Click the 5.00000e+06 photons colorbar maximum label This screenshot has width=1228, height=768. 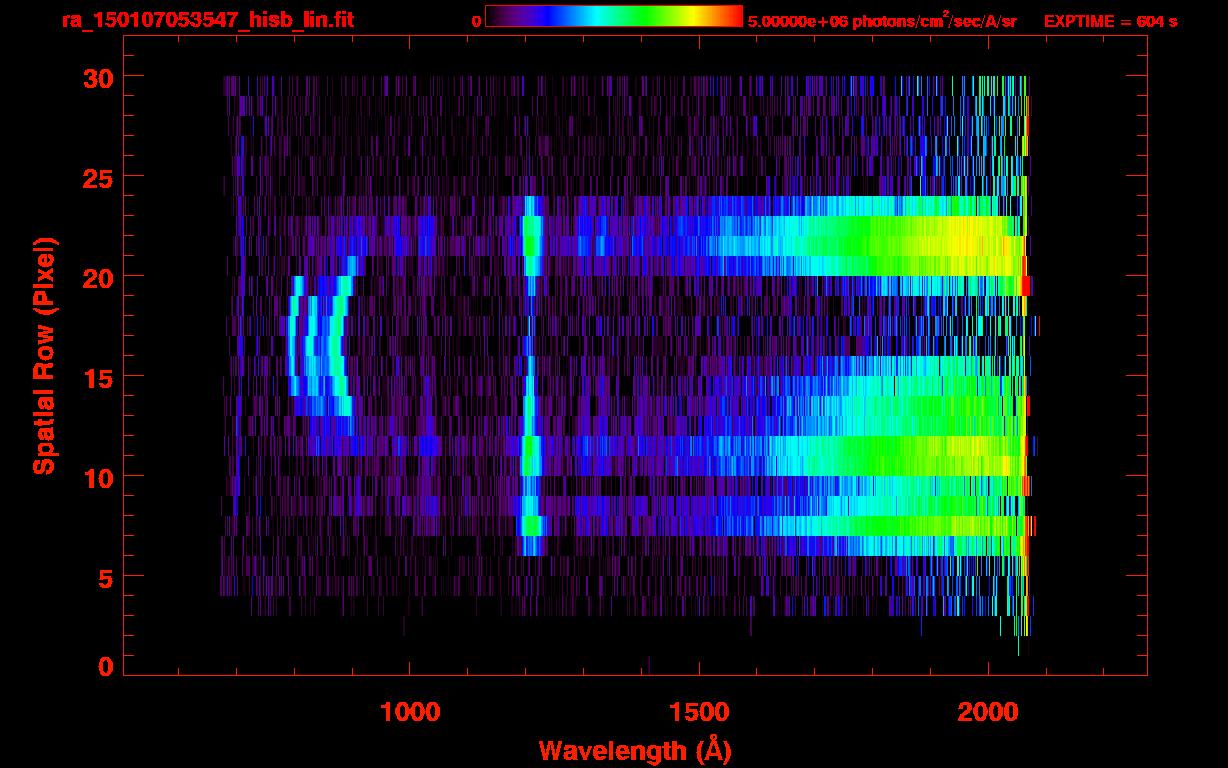[x=882, y=20]
